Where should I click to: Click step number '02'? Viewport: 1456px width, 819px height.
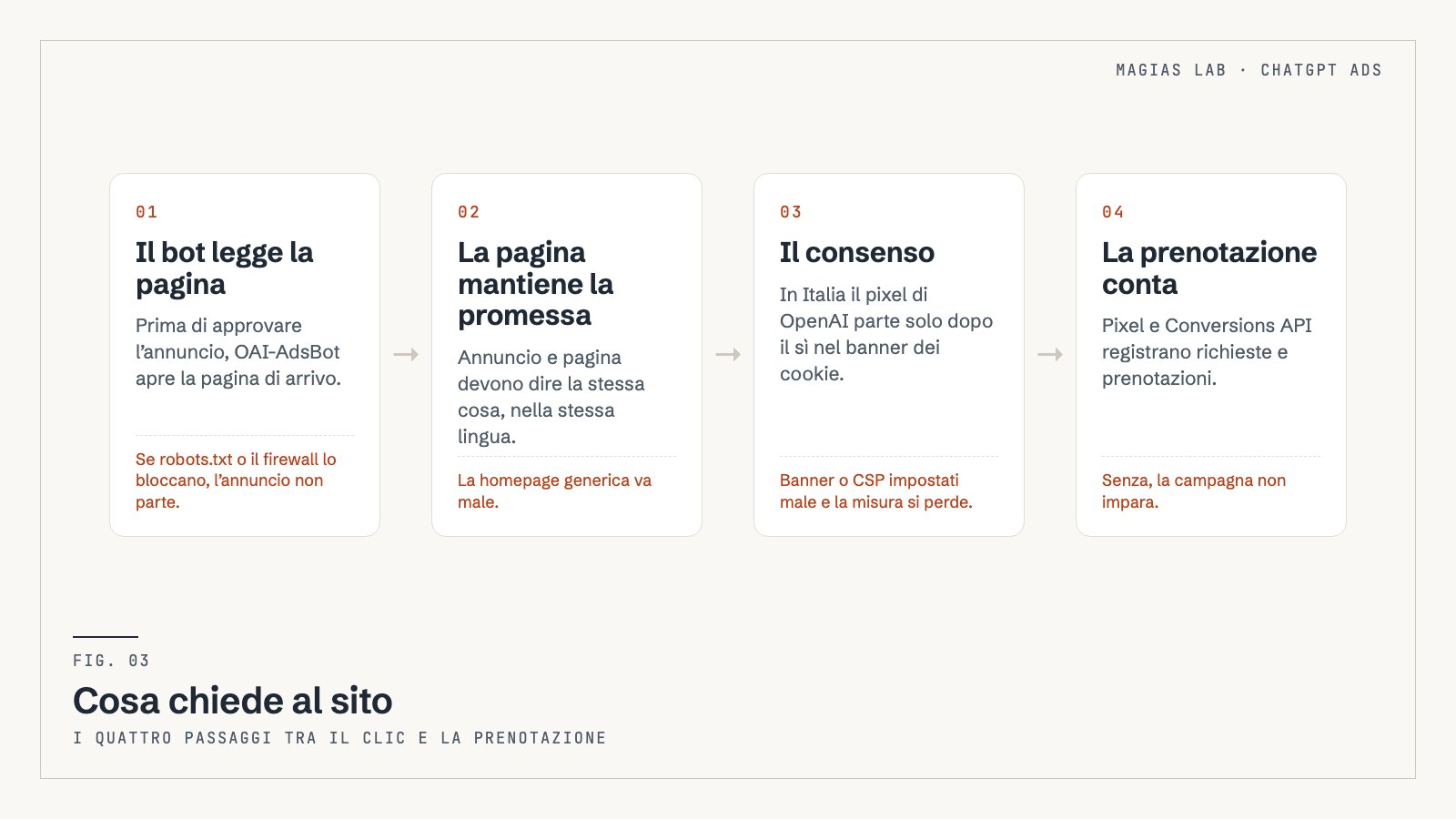click(469, 212)
